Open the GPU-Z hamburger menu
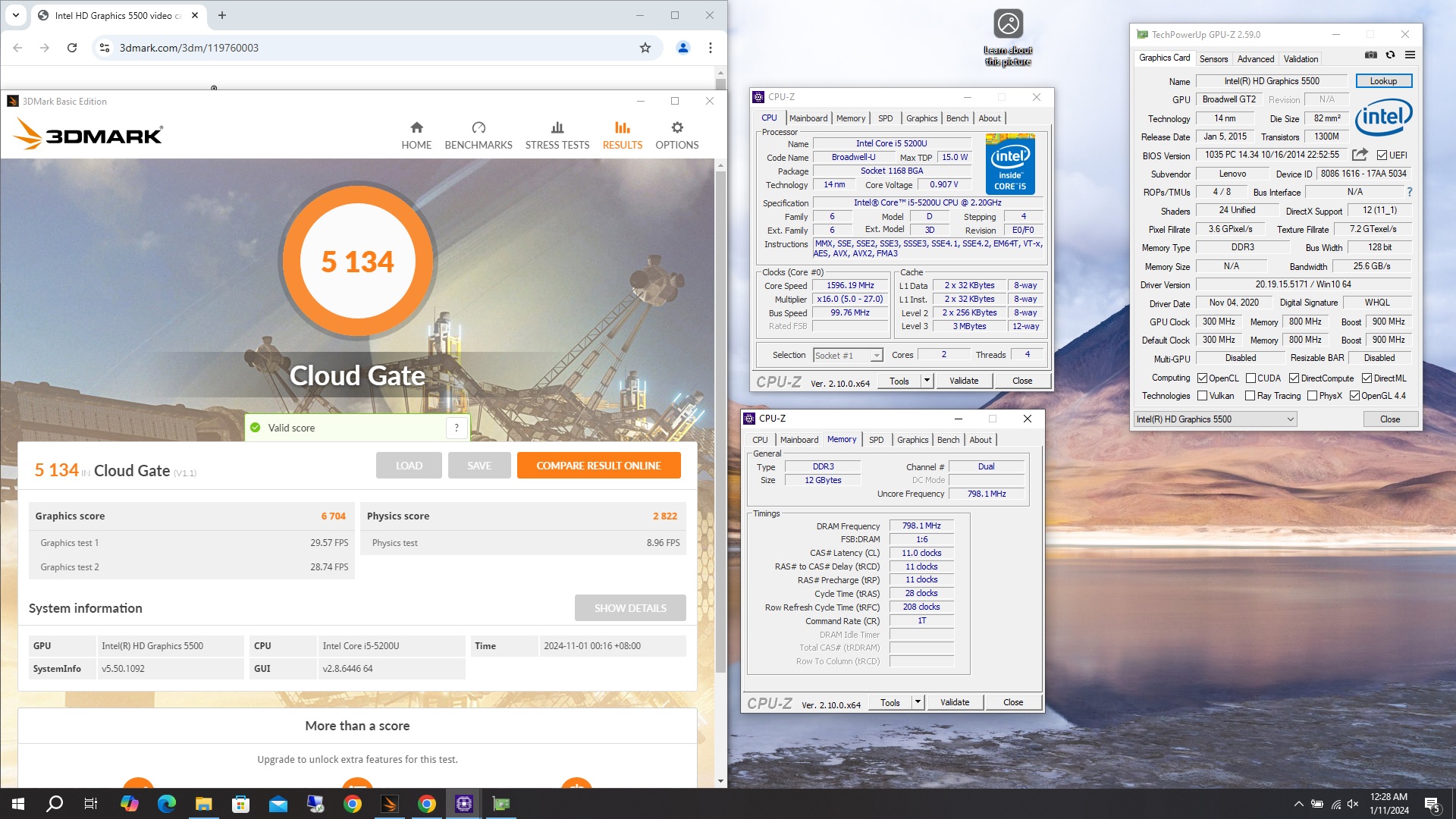 pyautogui.click(x=1410, y=55)
